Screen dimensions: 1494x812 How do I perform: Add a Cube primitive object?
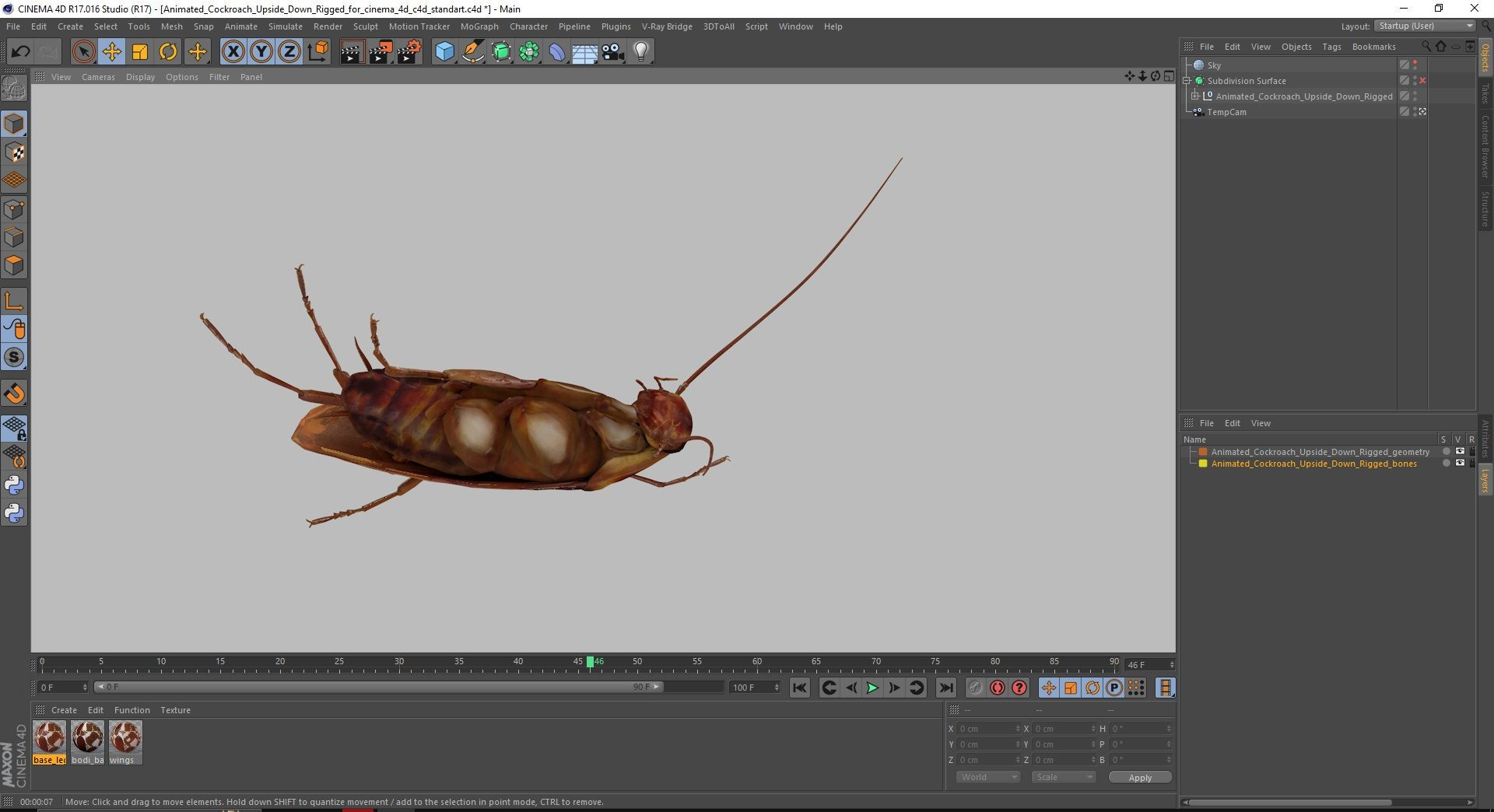[444, 52]
